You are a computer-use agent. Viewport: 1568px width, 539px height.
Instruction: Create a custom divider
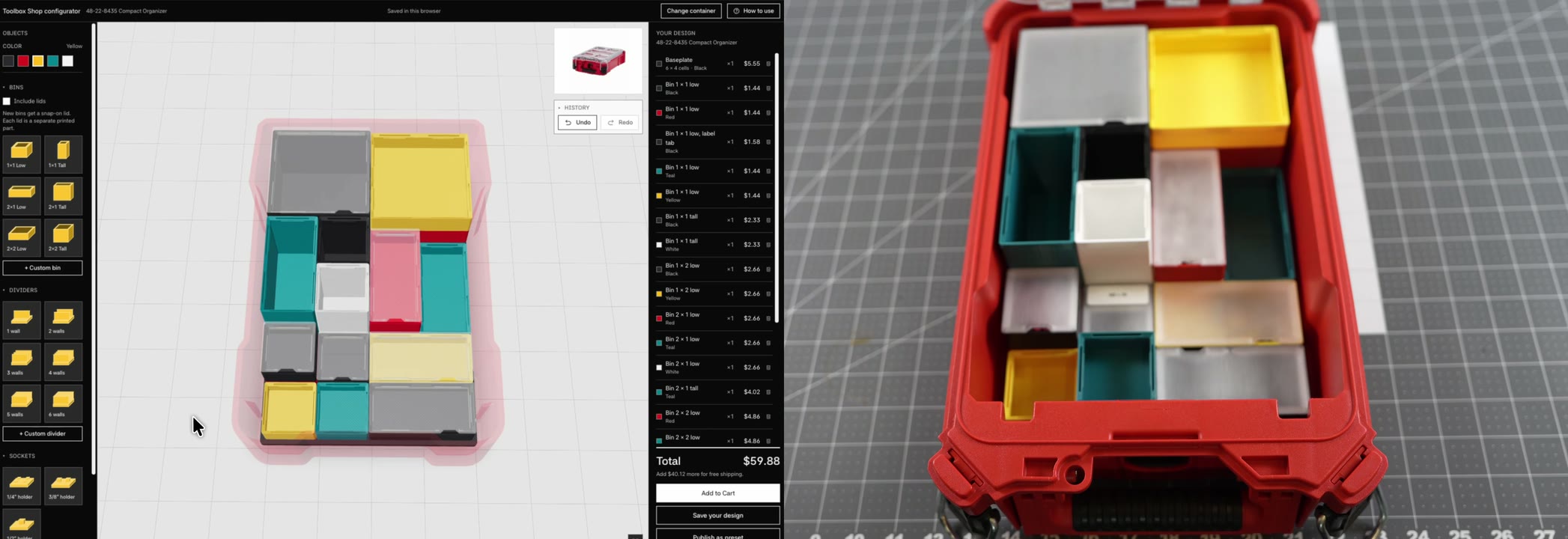(x=43, y=433)
